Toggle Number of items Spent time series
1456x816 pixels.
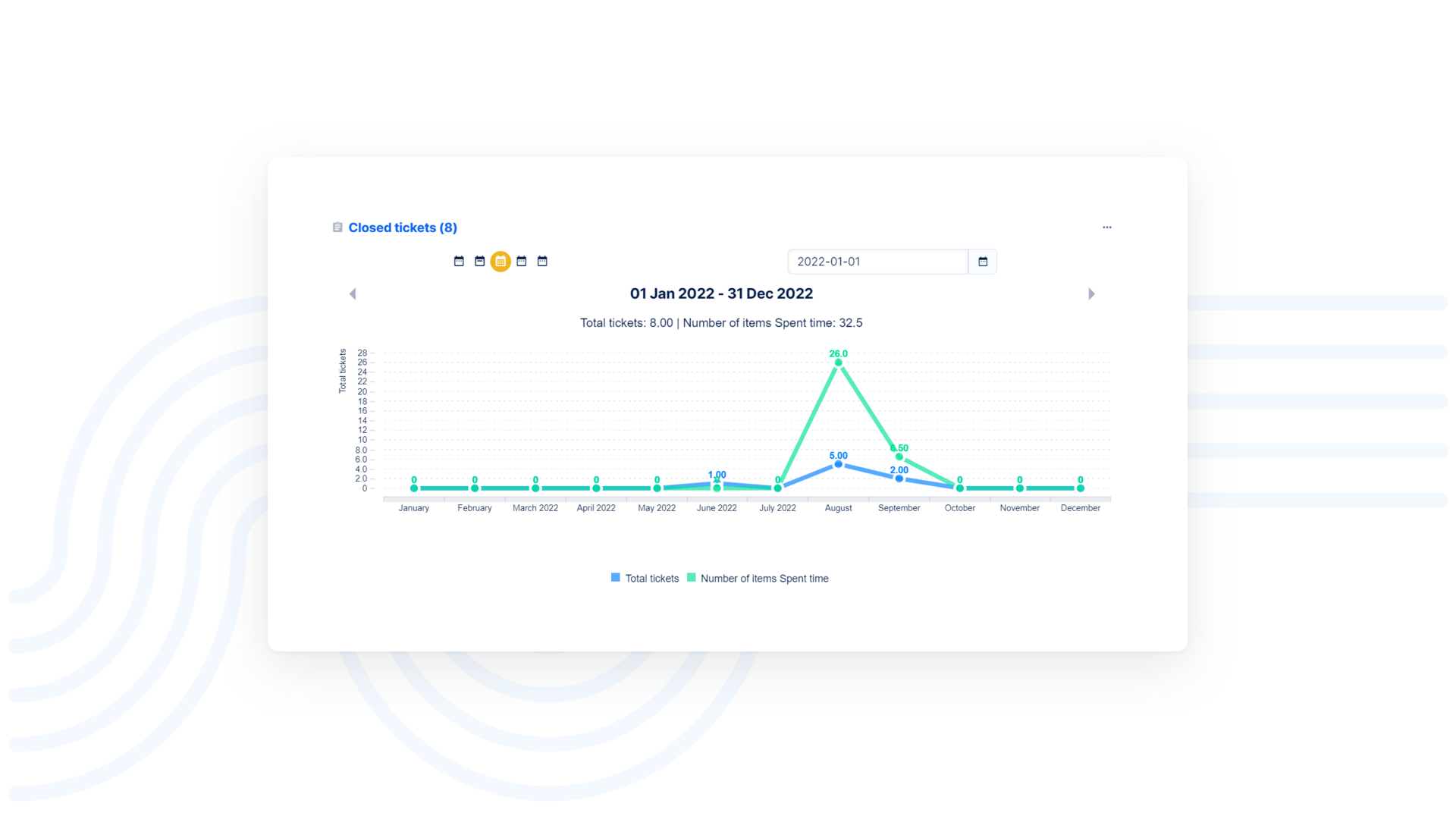click(764, 579)
